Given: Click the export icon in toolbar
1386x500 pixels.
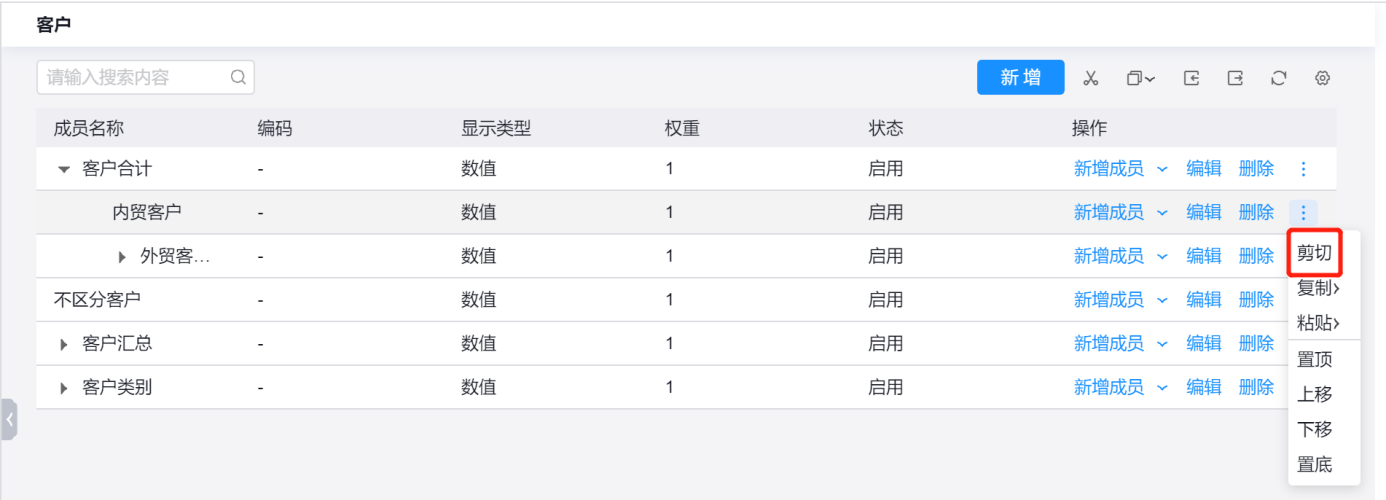Looking at the screenshot, I should coord(1235,78).
